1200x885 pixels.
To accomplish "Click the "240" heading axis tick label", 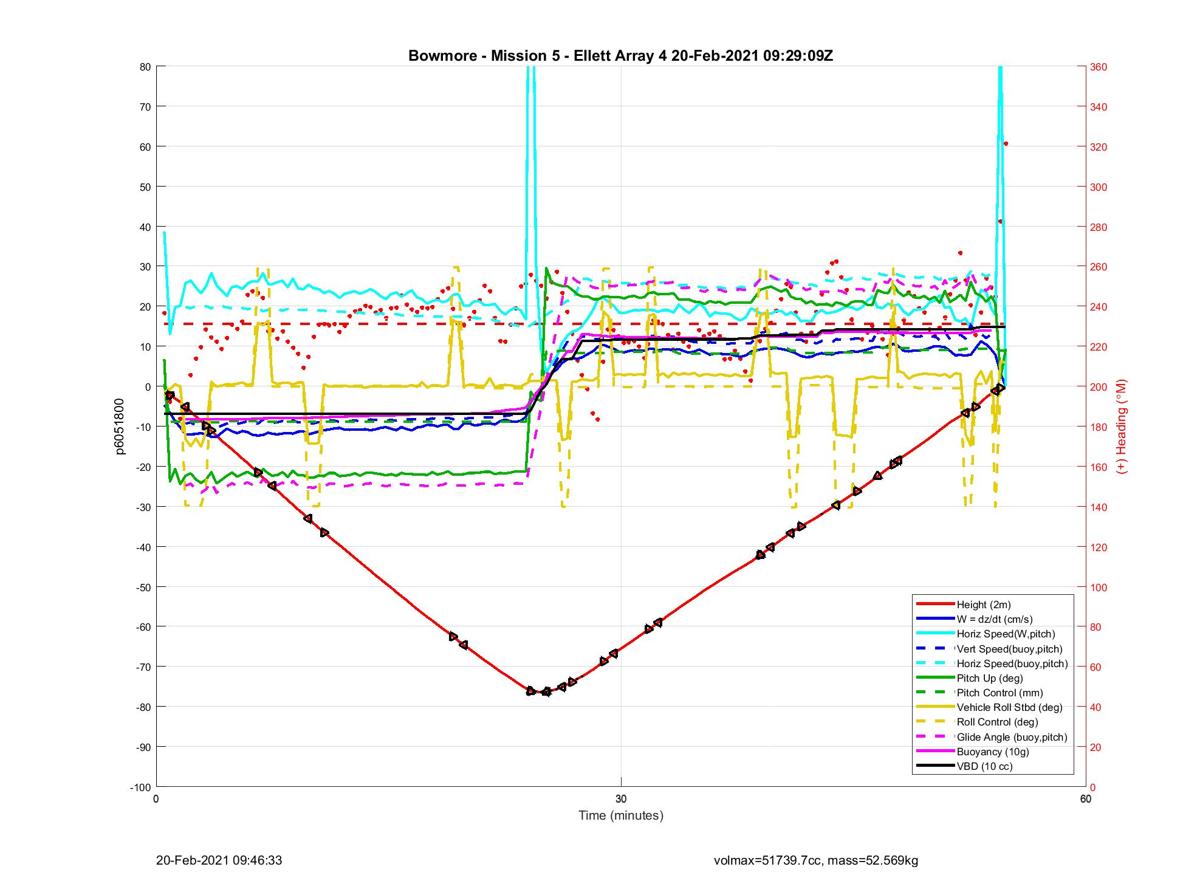I will 1100,307.
